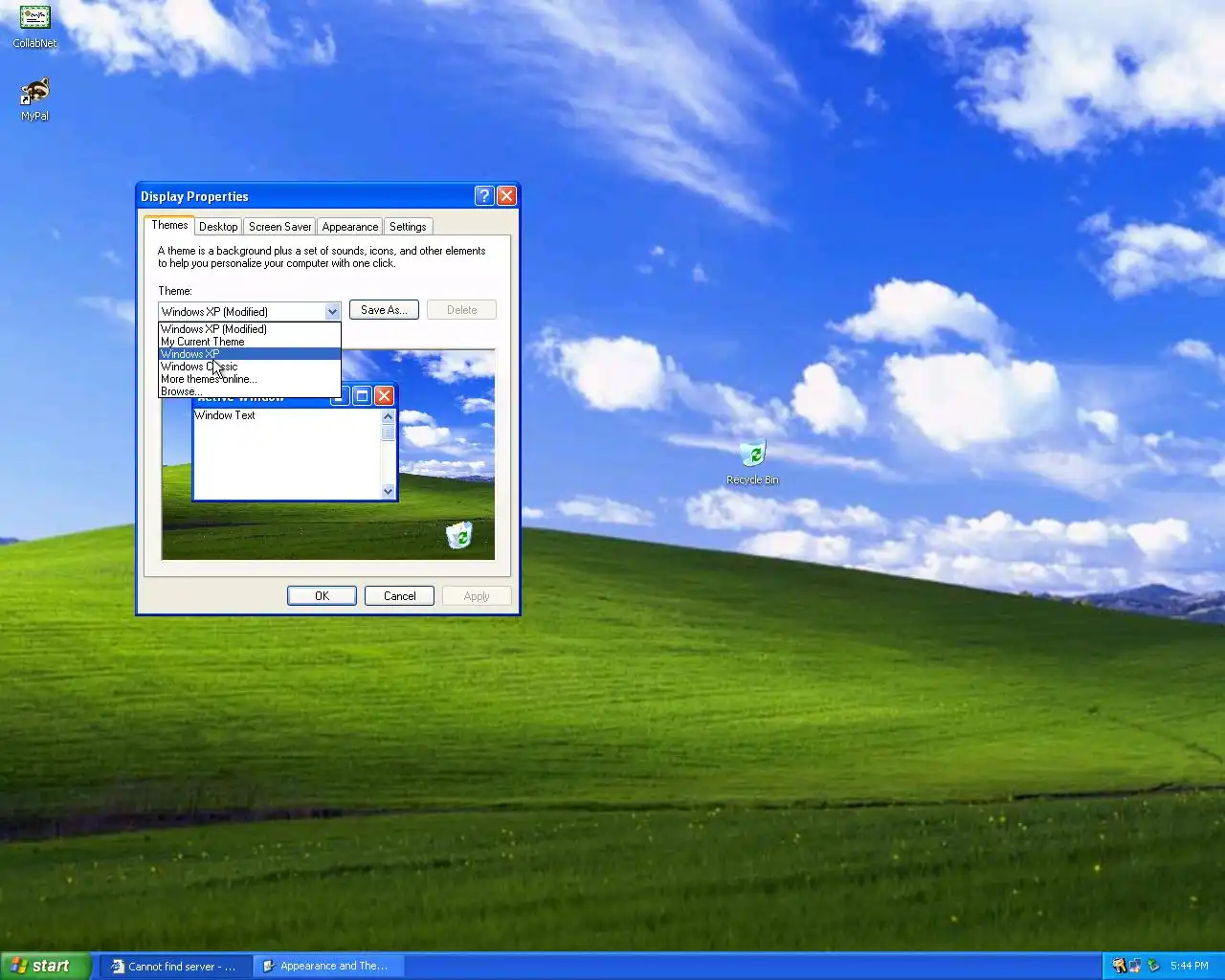
Task: Switch to the Screen Saver tab
Action: (x=279, y=227)
